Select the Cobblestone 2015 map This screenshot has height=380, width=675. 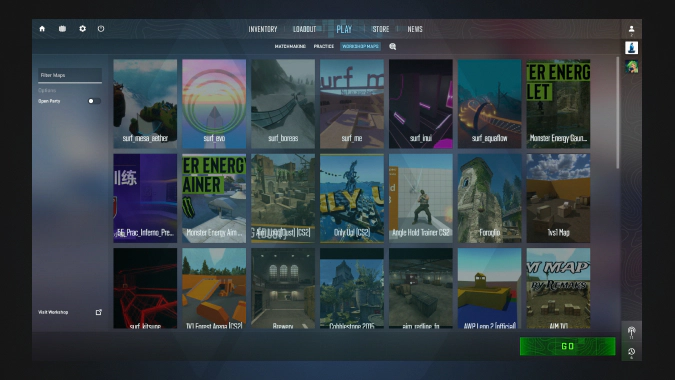click(352, 288)
